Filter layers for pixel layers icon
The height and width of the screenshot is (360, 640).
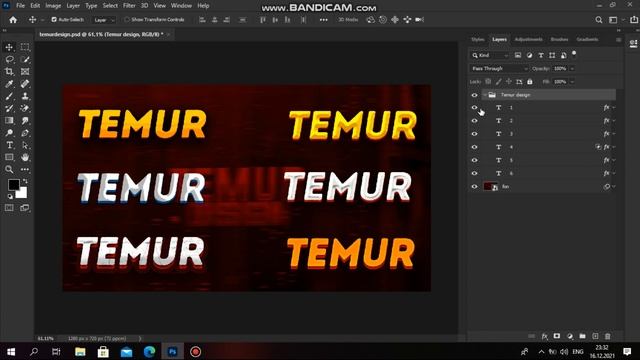tap(518, 55)
